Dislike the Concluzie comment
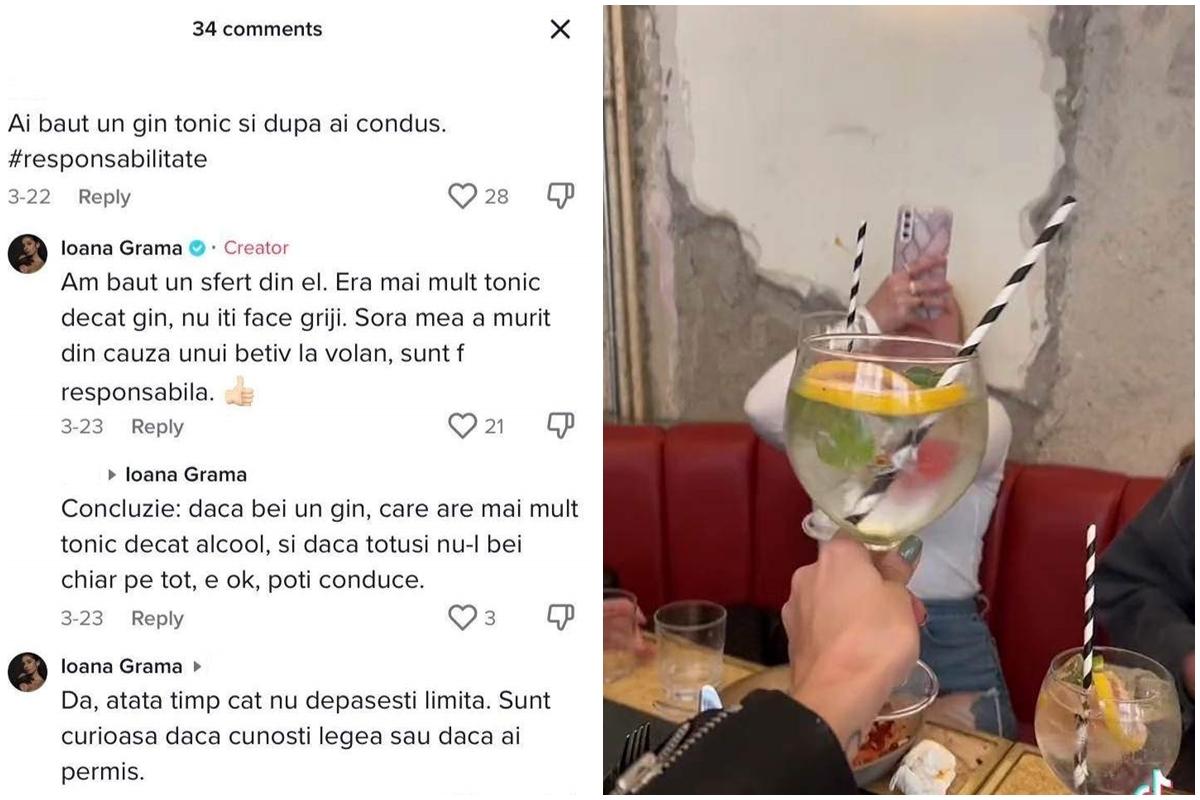The height and width of the screenshot is (800, 1200). (560, 618)
